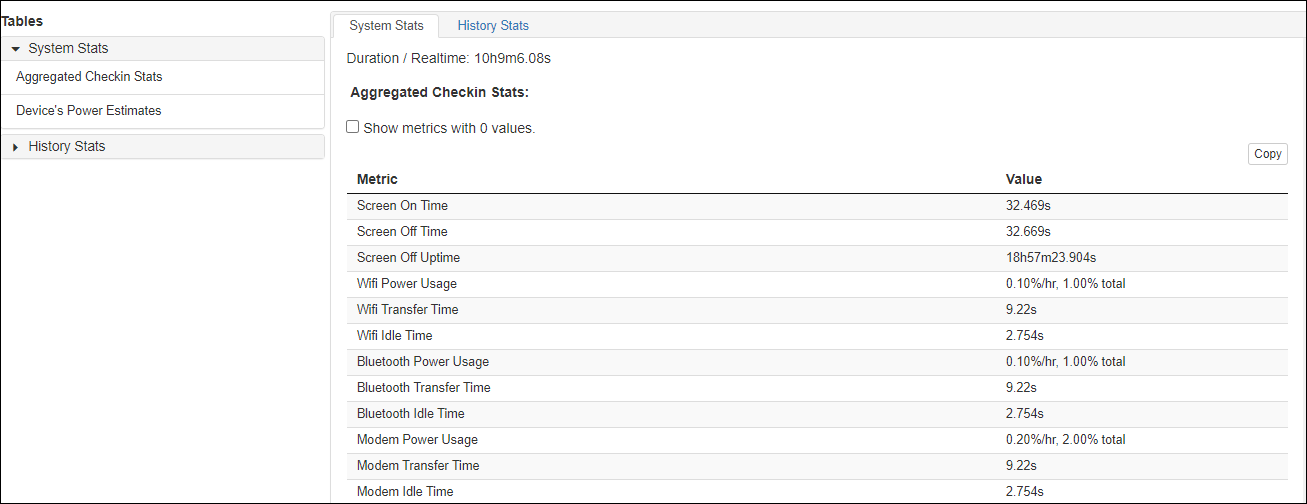Click the Wifi Transfer Time row
Image resolution: width=1307 pixels, height=504 pixels.
[x=407, y=310]
